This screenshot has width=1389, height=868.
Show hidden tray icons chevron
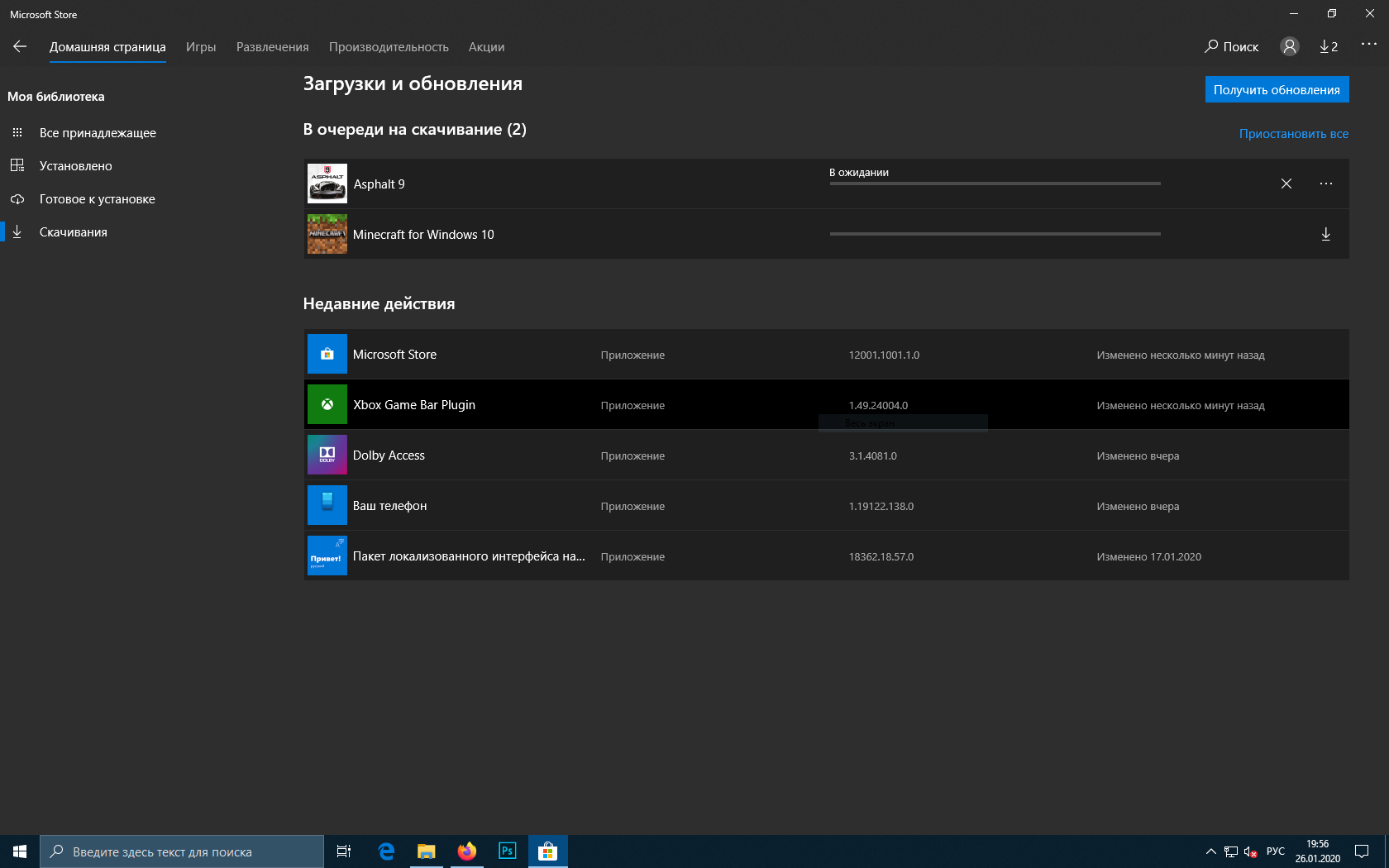pyautogui.click(x=1211, y=851)
